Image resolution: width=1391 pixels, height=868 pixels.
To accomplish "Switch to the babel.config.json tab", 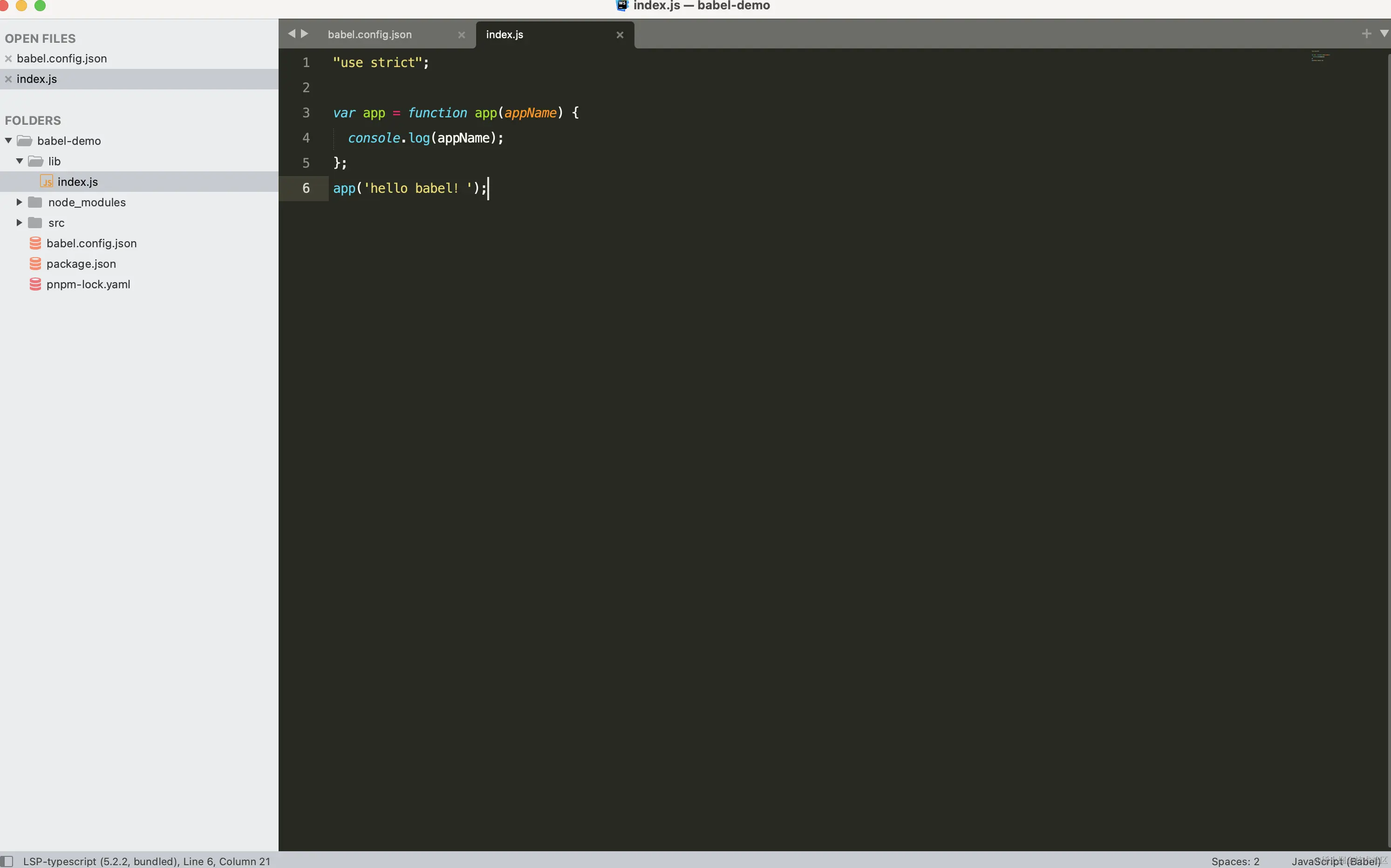I will click(370, 34).
